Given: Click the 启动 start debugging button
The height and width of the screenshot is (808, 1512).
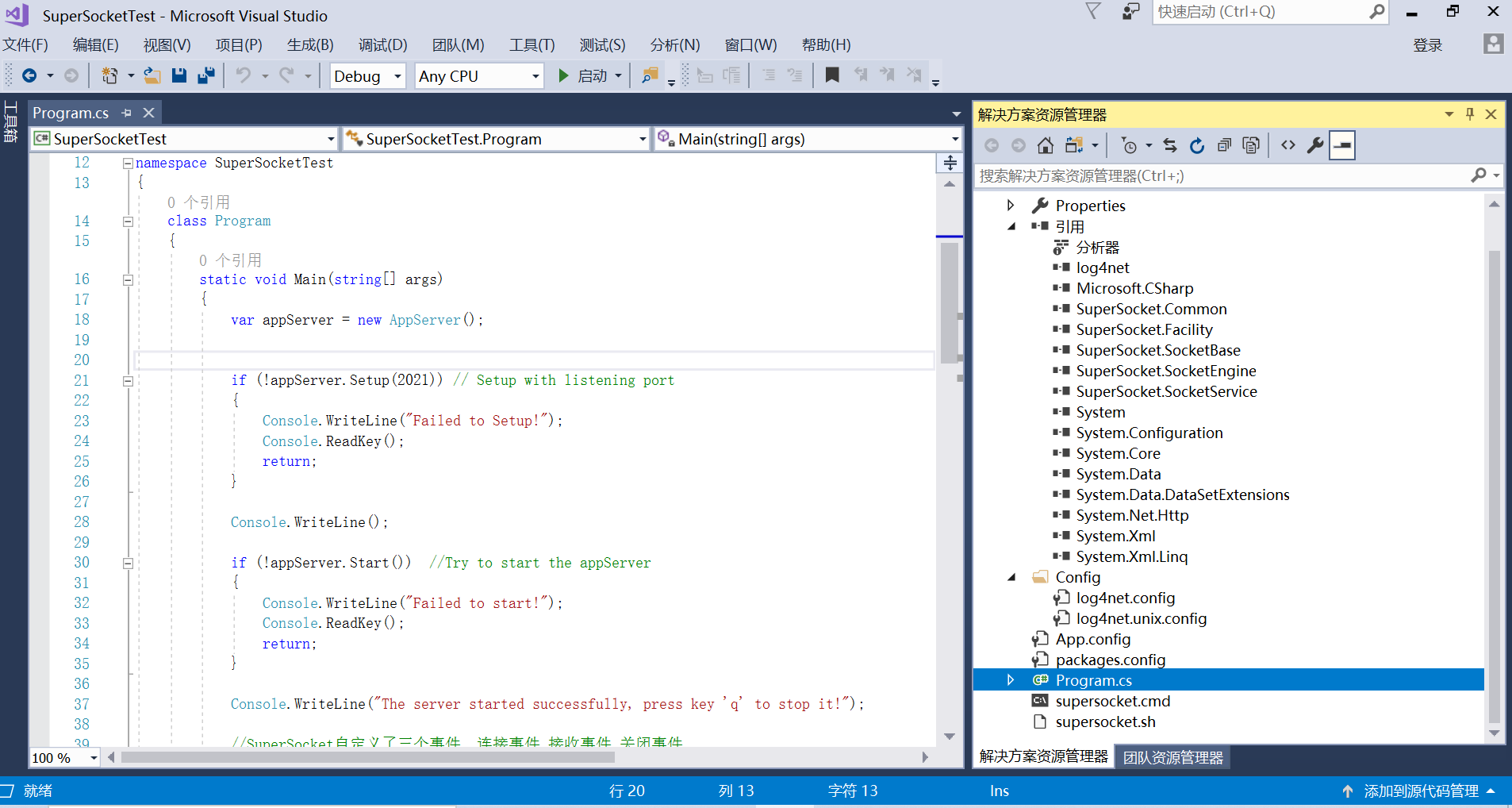Looking at the screenshot, I should tap(583, 75).
